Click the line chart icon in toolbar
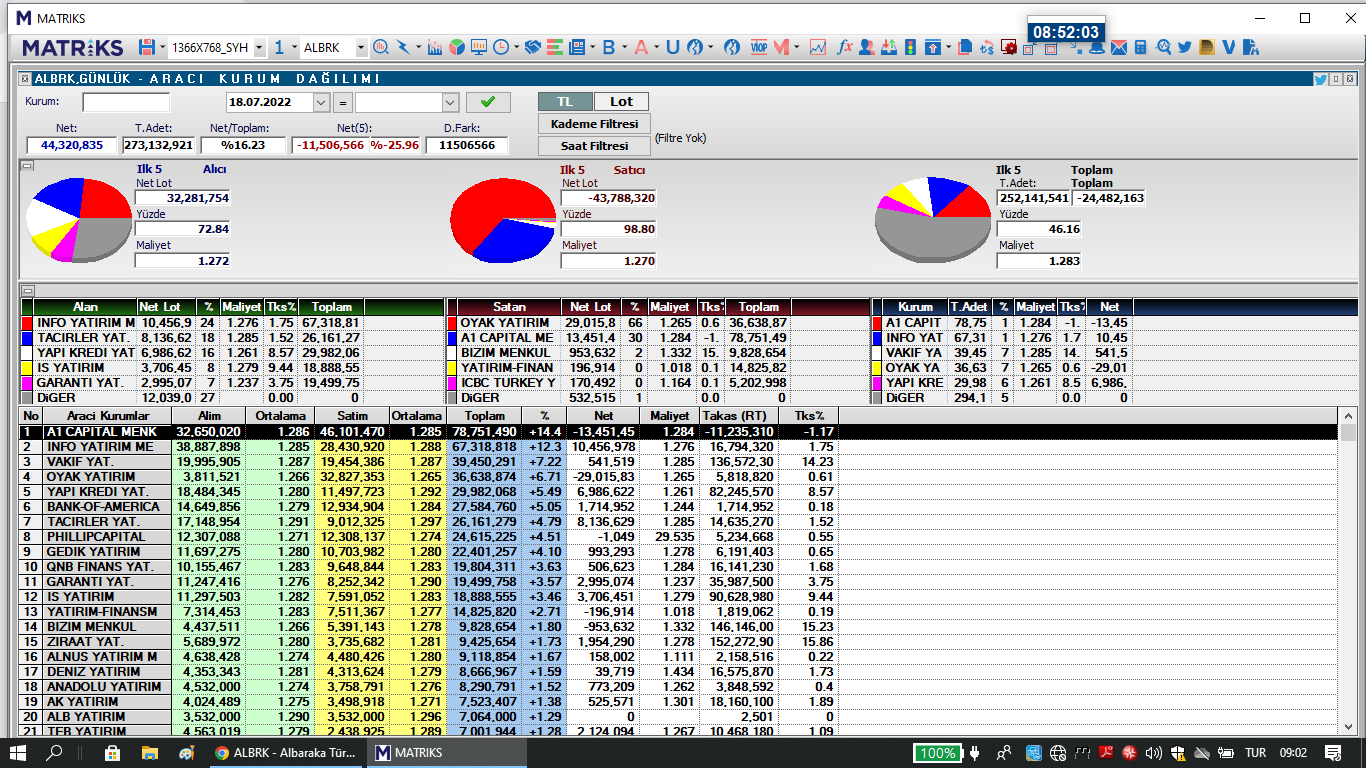The height and width of the screenshot is (768, 1366). pos(817,47)
